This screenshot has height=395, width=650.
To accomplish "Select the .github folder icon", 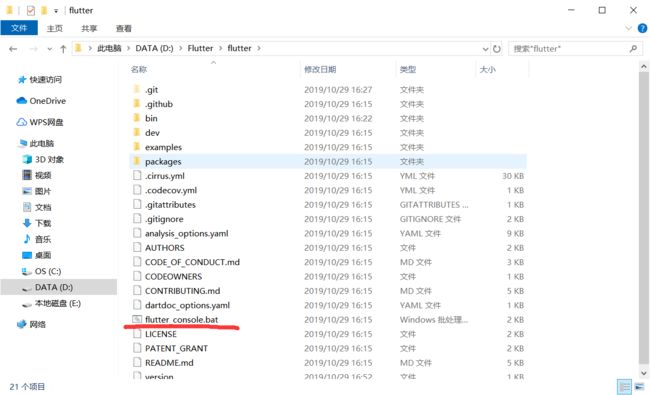I will [x=137, y=104].
